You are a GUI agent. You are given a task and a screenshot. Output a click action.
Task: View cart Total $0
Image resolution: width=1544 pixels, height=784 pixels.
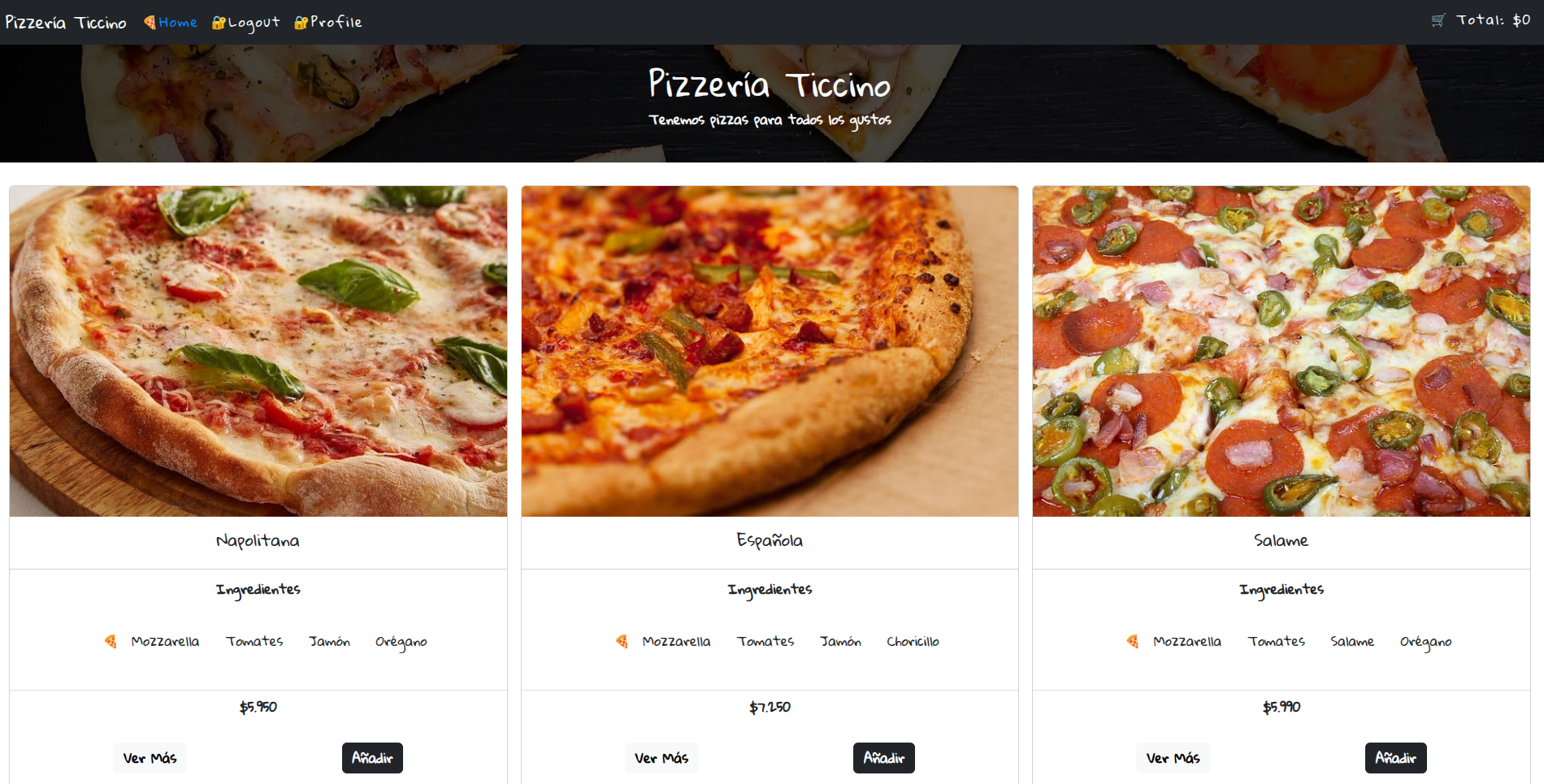tap(1493, 20)
